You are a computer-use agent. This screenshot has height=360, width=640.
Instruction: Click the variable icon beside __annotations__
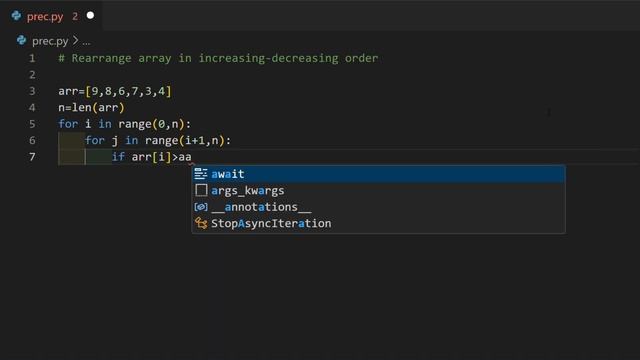(201, 207)
